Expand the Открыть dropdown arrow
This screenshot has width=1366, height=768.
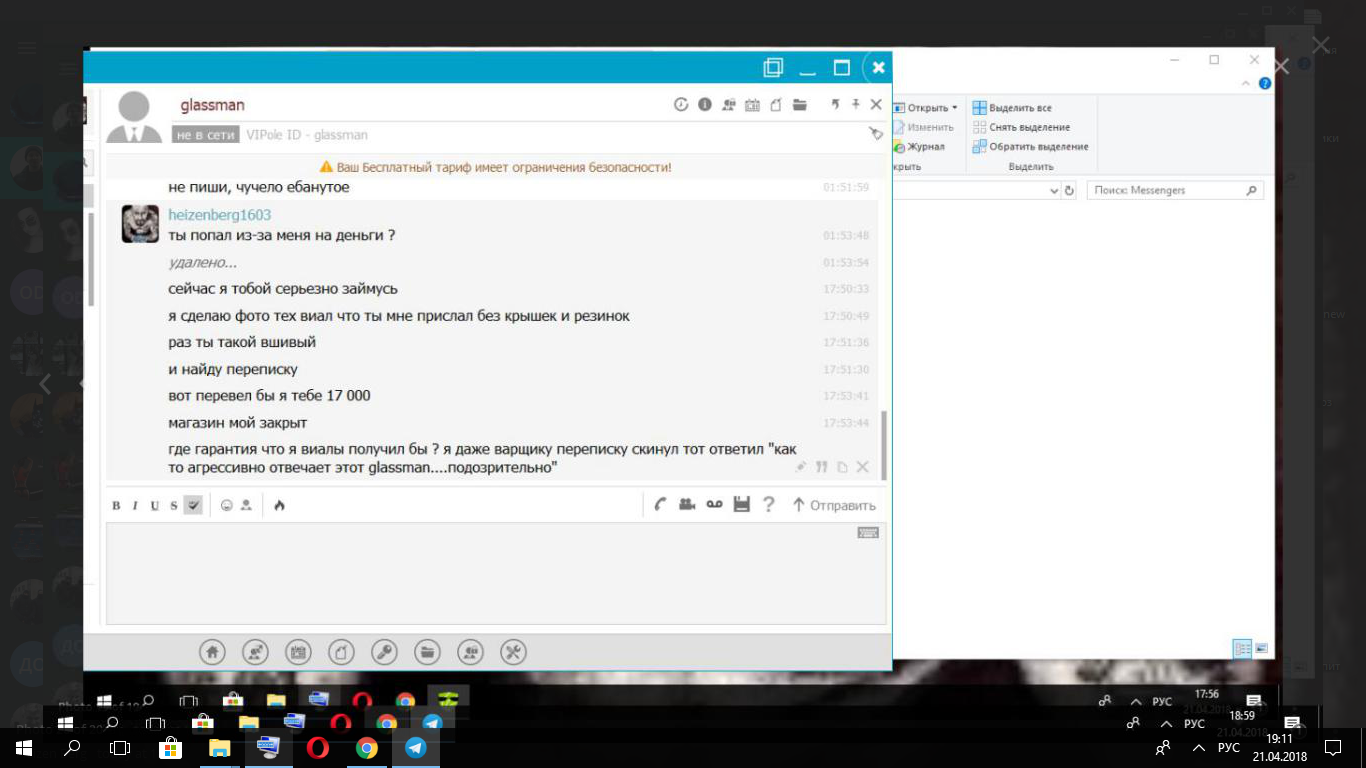pos(955,108)
